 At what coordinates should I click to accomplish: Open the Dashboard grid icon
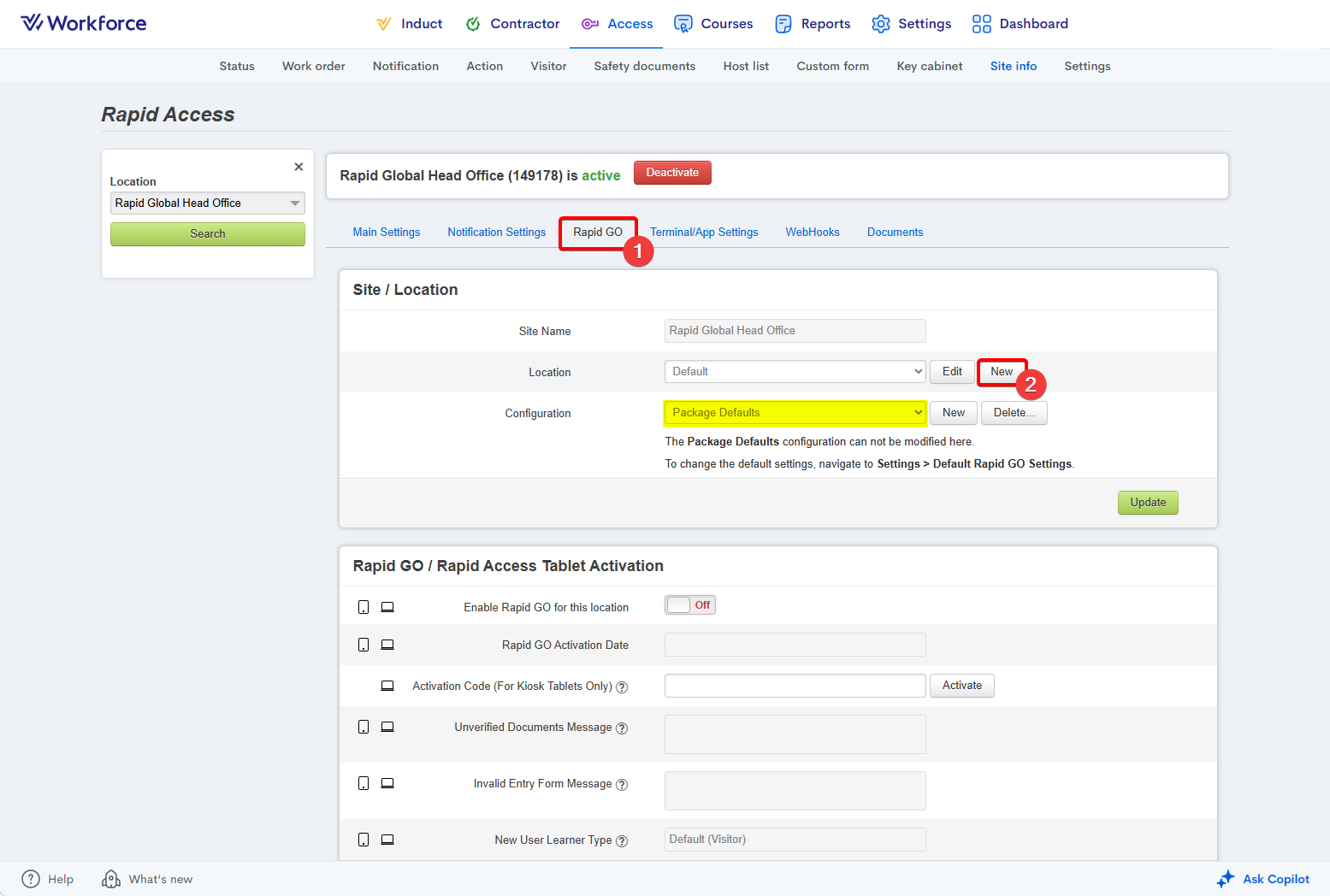click(982, 24)
